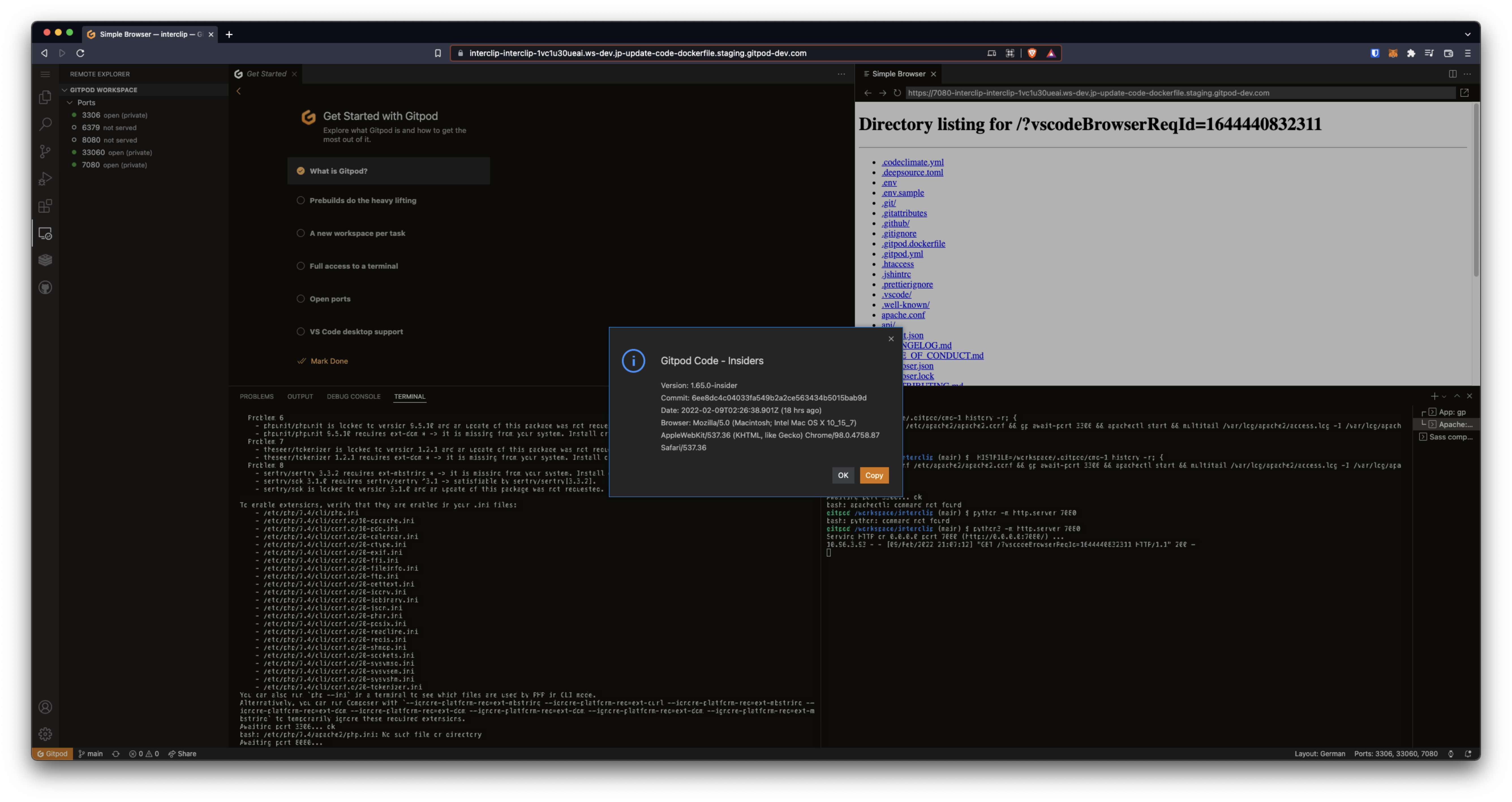Reload the page in Brave toolbar
This screenshot has width=1512, height=802.
80,53
